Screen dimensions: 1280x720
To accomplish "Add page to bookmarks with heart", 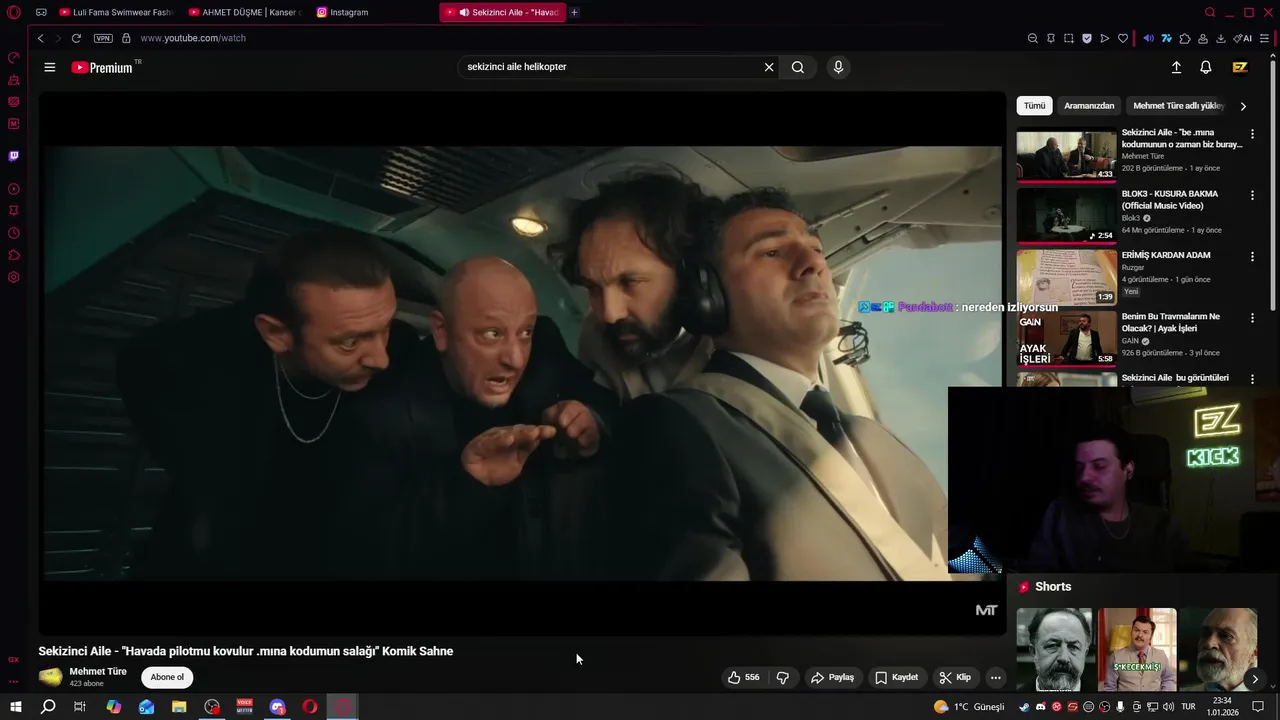I will coord(1123,38).
